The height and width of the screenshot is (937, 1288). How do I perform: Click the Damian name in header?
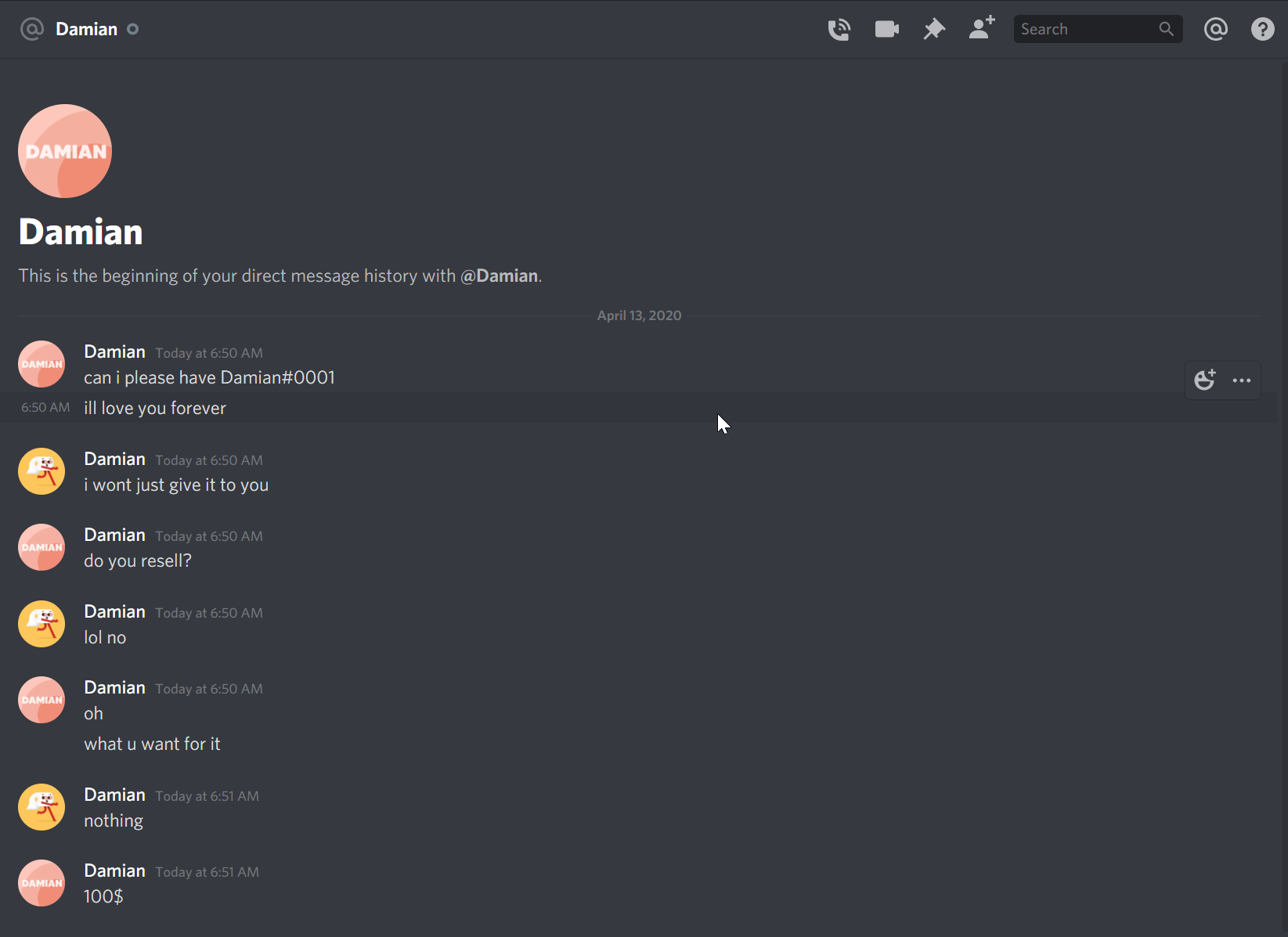(x=87, y=29)
